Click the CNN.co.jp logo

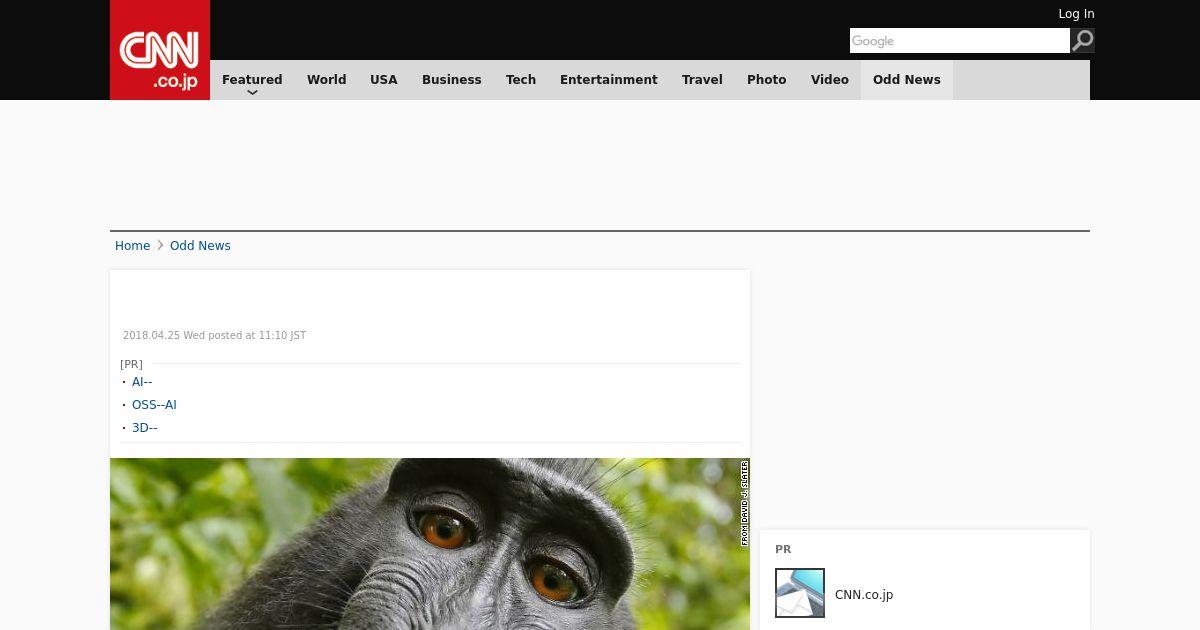pyautogui.click(x=160, y=50)
